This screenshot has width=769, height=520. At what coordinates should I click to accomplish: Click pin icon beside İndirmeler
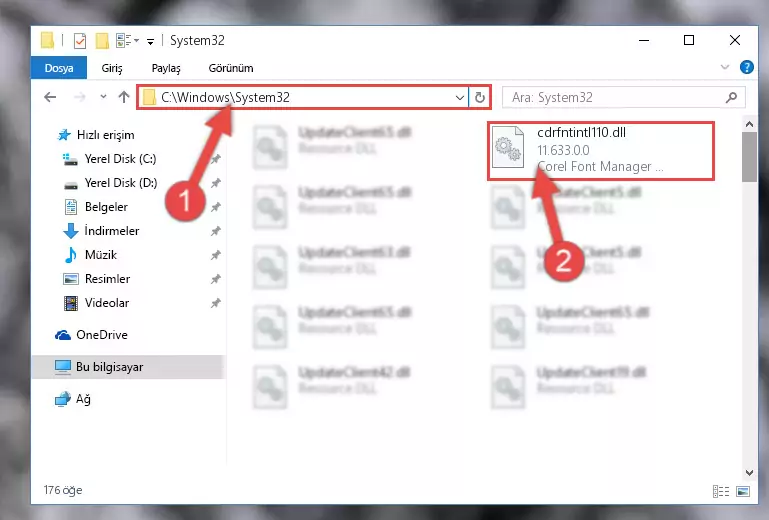pyautogui.click(x=215, y=231)
